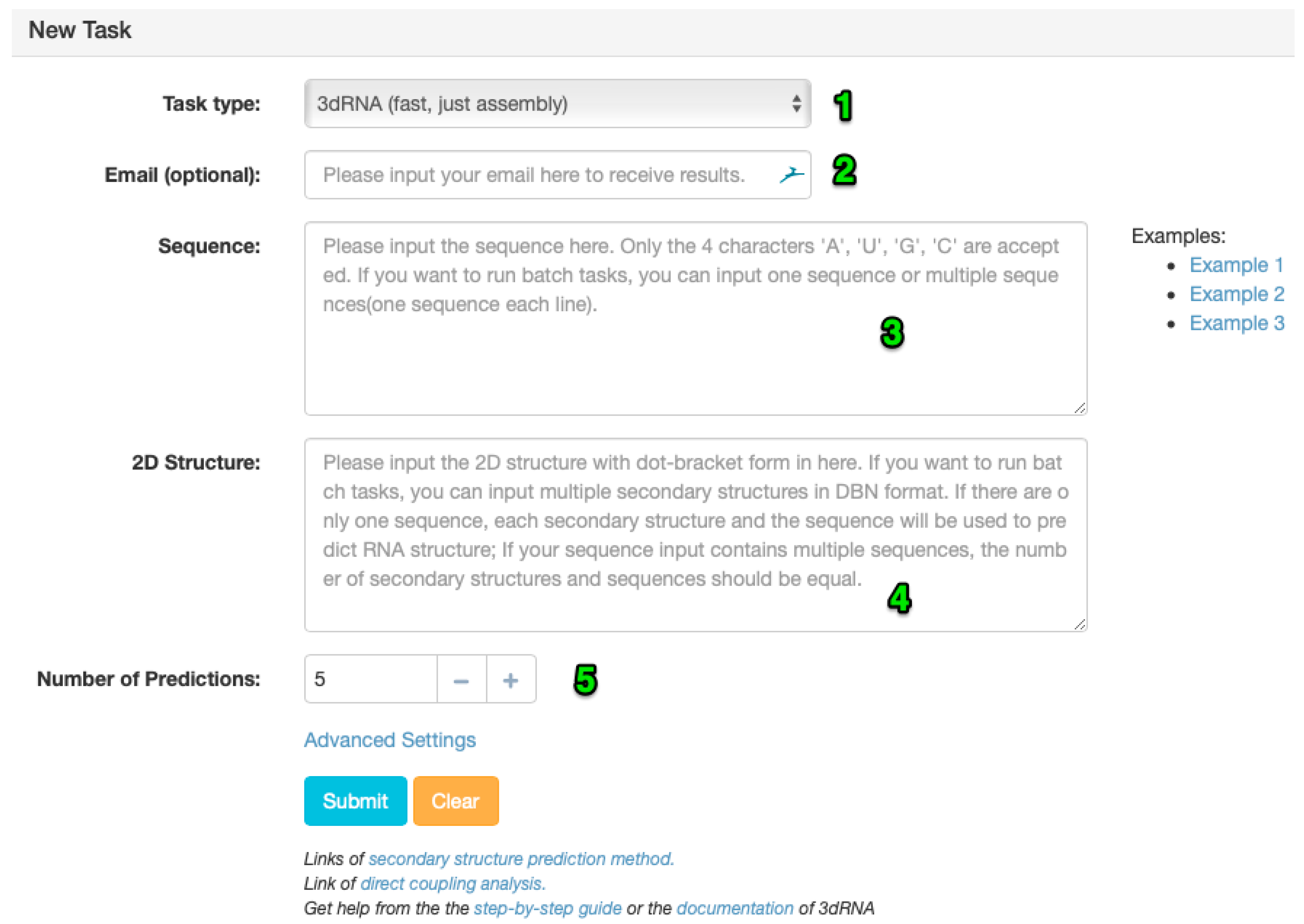
Task: Click the Email input field
Action: point(541,175)
